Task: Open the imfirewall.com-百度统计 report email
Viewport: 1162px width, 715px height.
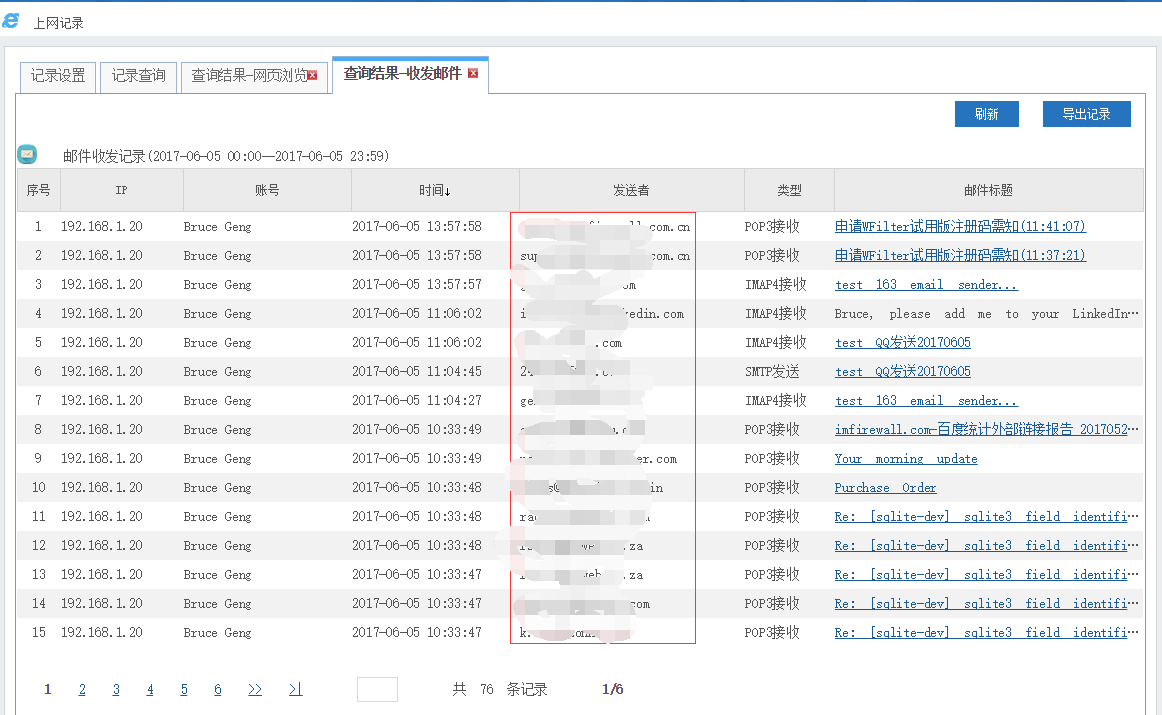Action: pos(980,430)
